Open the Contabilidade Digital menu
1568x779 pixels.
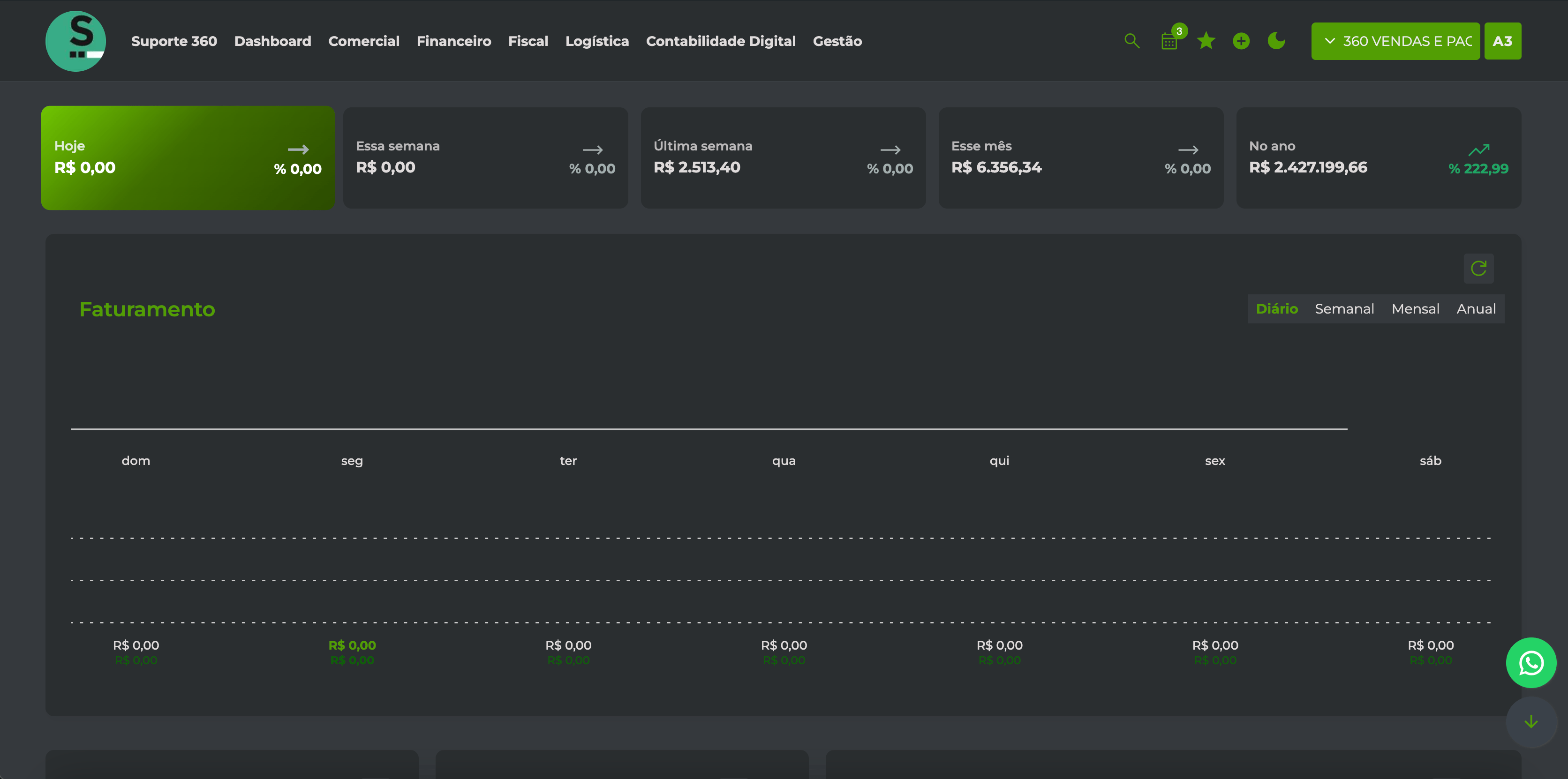(x=721, y=41)
